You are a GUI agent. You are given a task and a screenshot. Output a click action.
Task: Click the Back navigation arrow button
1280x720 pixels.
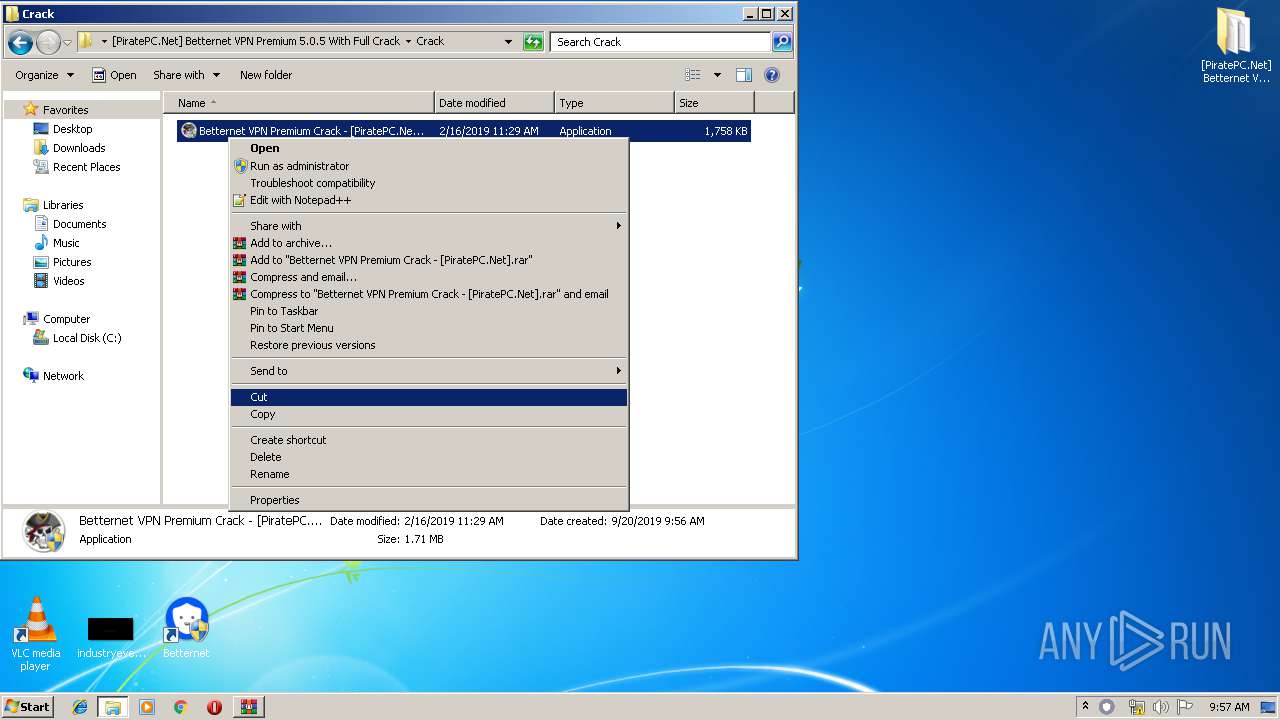20,42
